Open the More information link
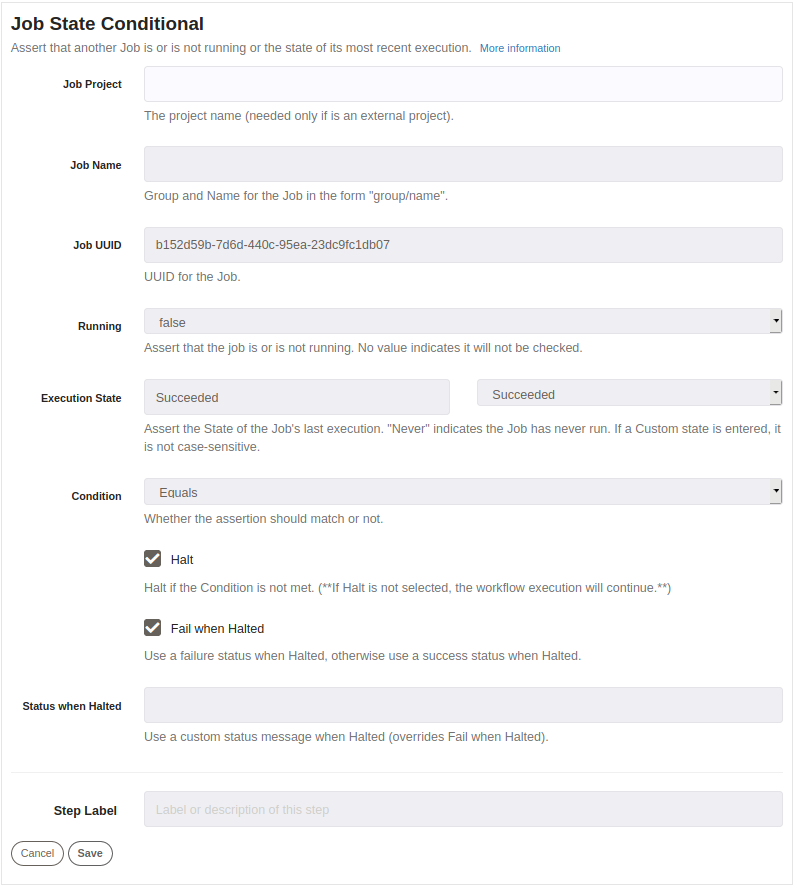Viewport: 797px width, 888px height. 519,48
